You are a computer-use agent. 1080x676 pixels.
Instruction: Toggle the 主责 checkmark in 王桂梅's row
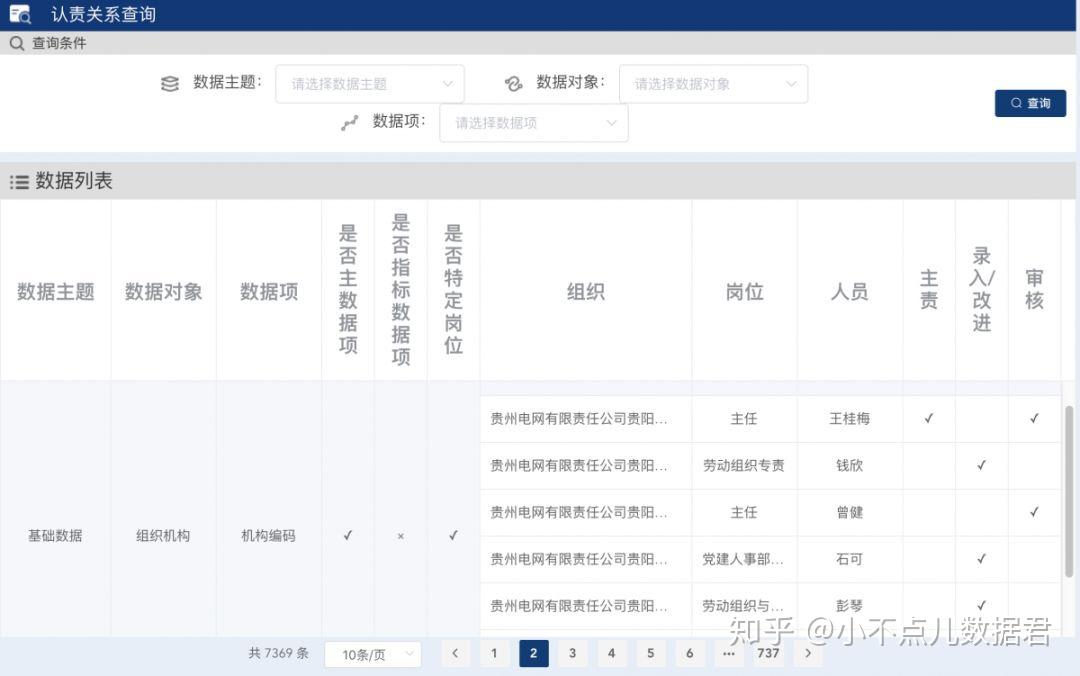coord(928,419)
